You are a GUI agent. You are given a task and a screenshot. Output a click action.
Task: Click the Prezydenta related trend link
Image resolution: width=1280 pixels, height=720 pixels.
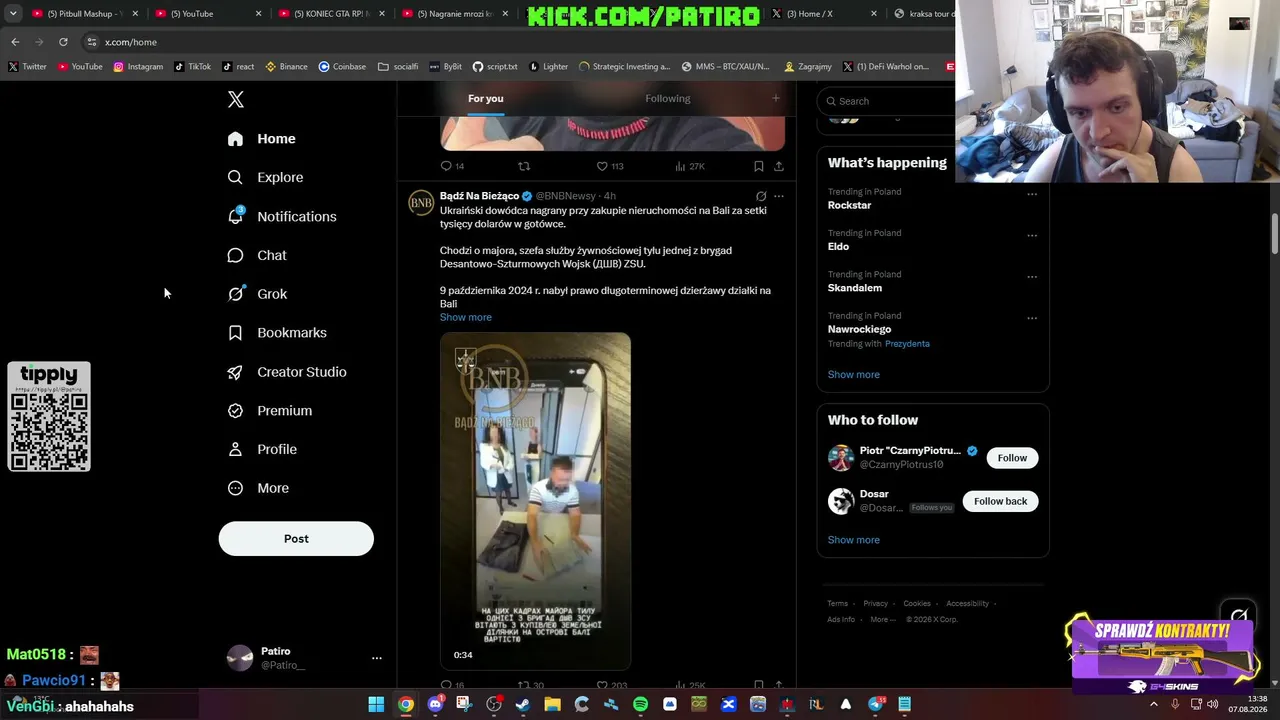[x=907, y=344]
